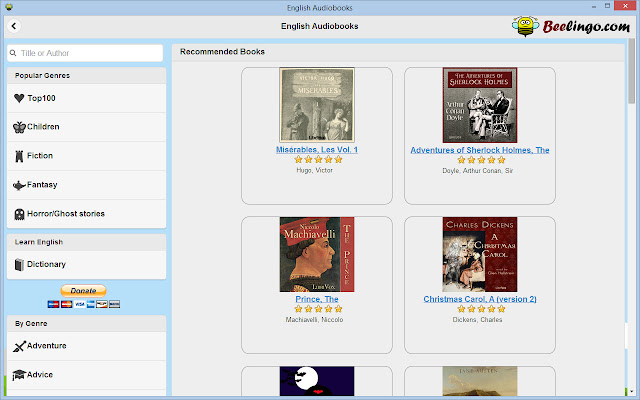
Task: Open the Fantasy genre
Action: click(87, 185)
